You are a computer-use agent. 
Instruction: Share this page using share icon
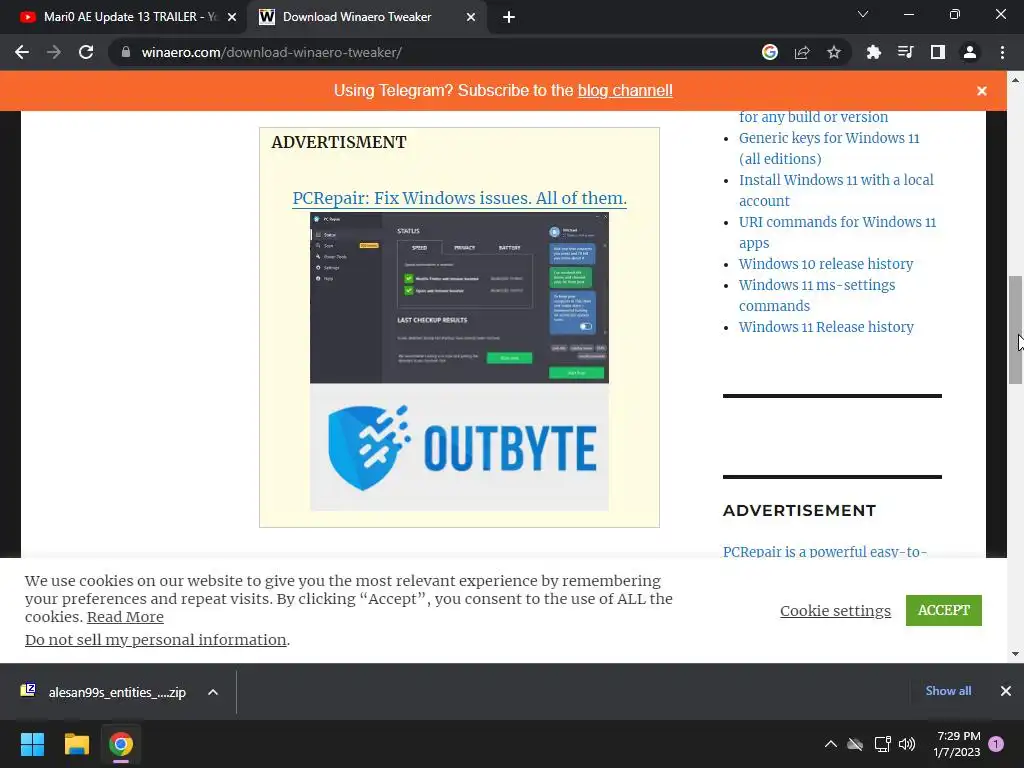click(x=802, y=52)
